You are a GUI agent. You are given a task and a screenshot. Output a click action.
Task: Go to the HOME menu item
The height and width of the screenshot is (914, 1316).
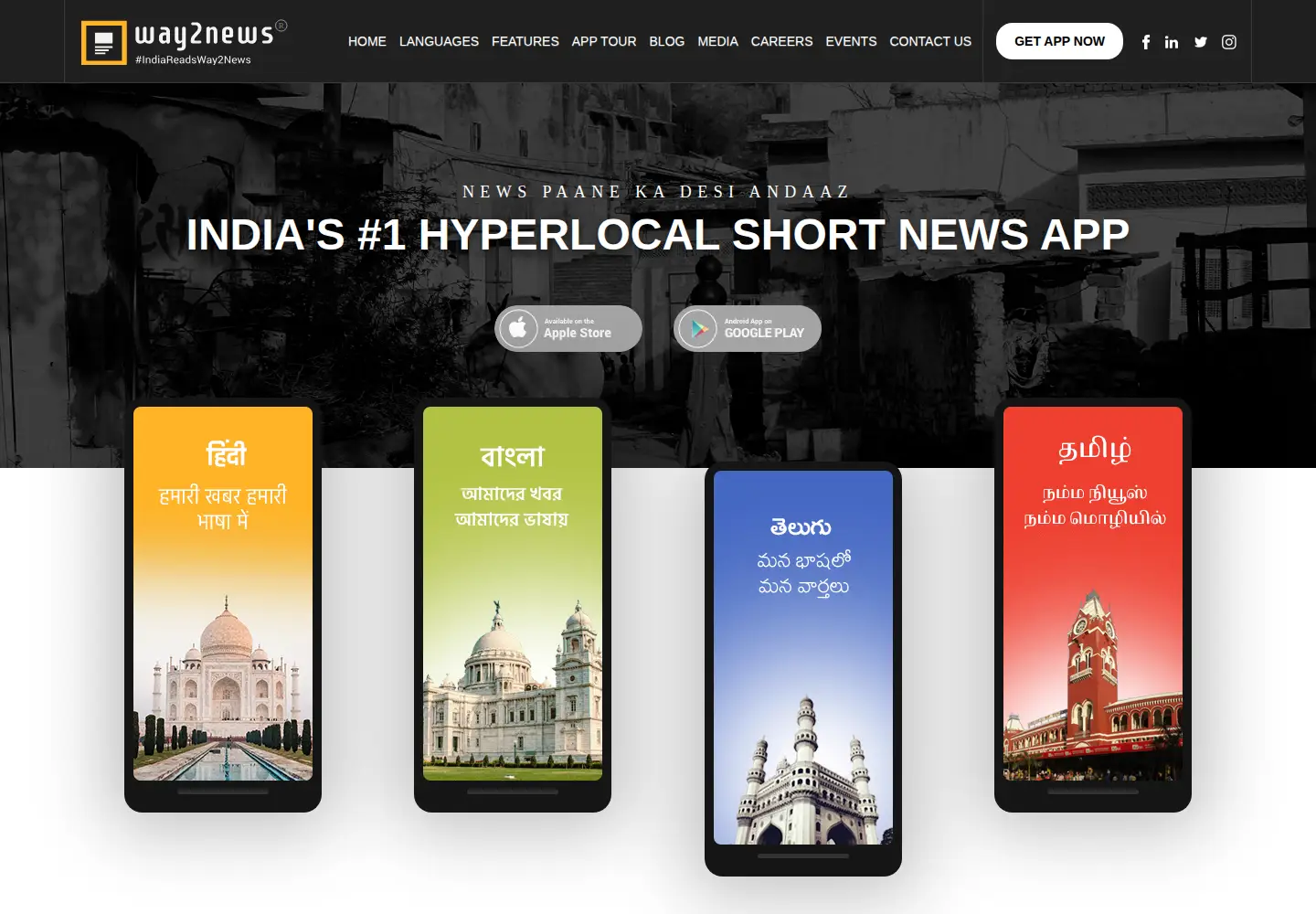(x=367, y=41)
